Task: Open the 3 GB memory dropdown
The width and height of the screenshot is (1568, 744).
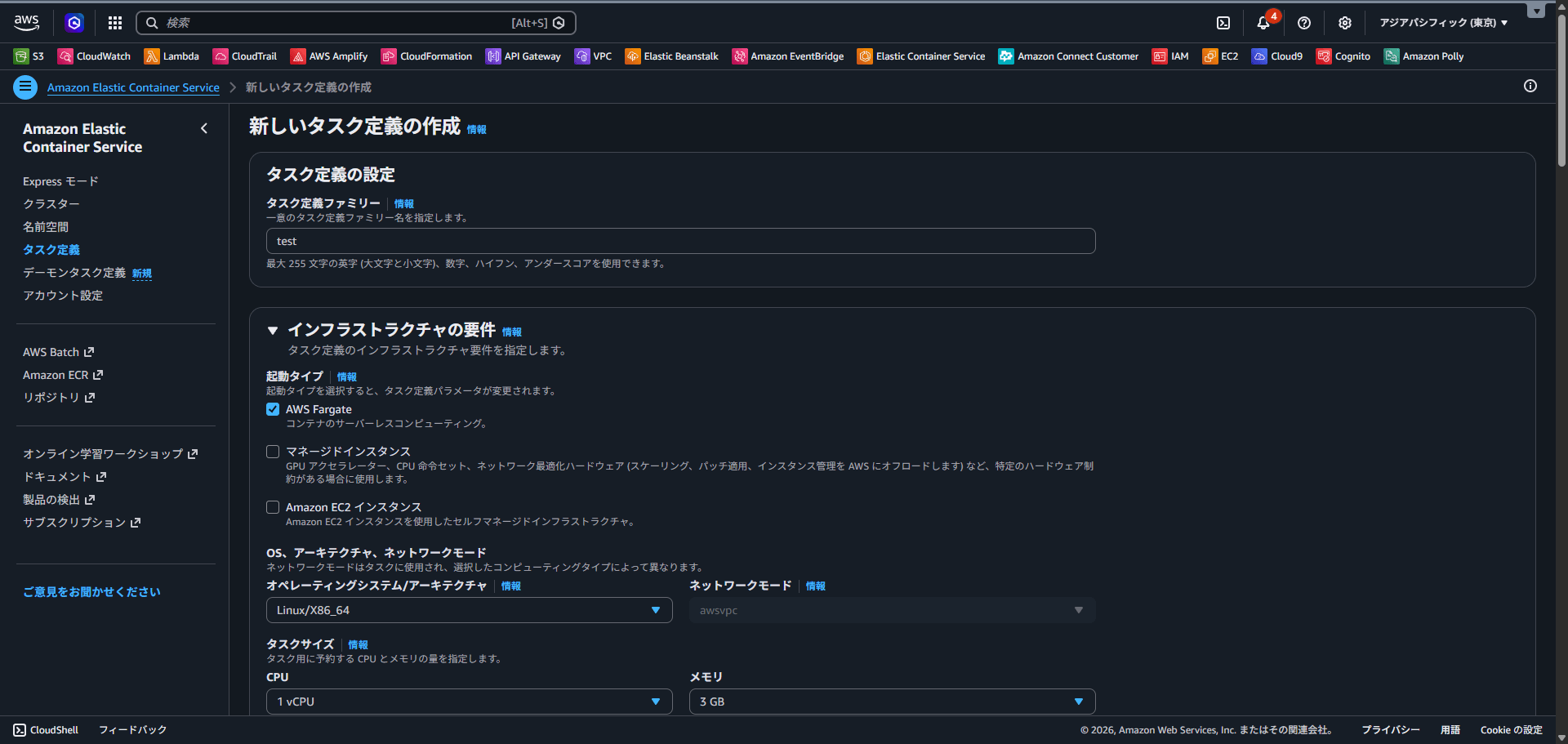Action: click(893, 702)
